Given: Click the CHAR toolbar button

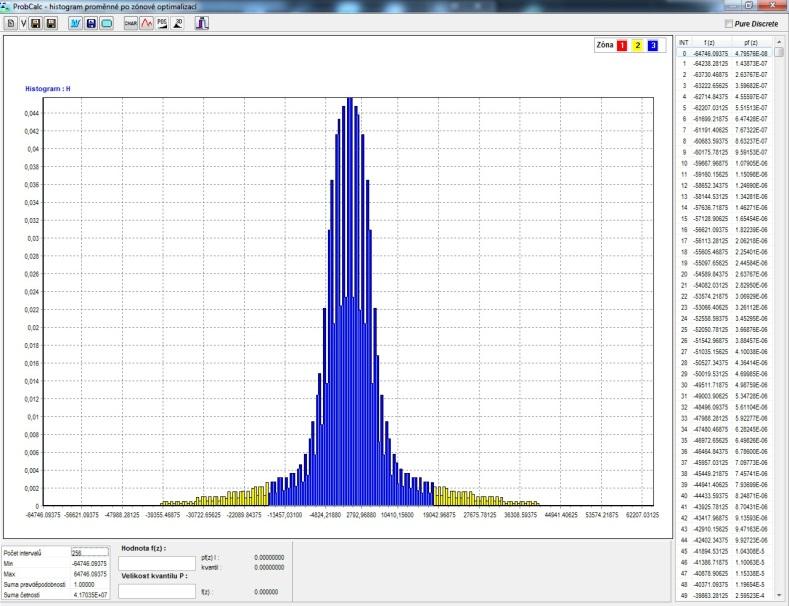Looking at the screenshot, I should click(x=131, y=23).
